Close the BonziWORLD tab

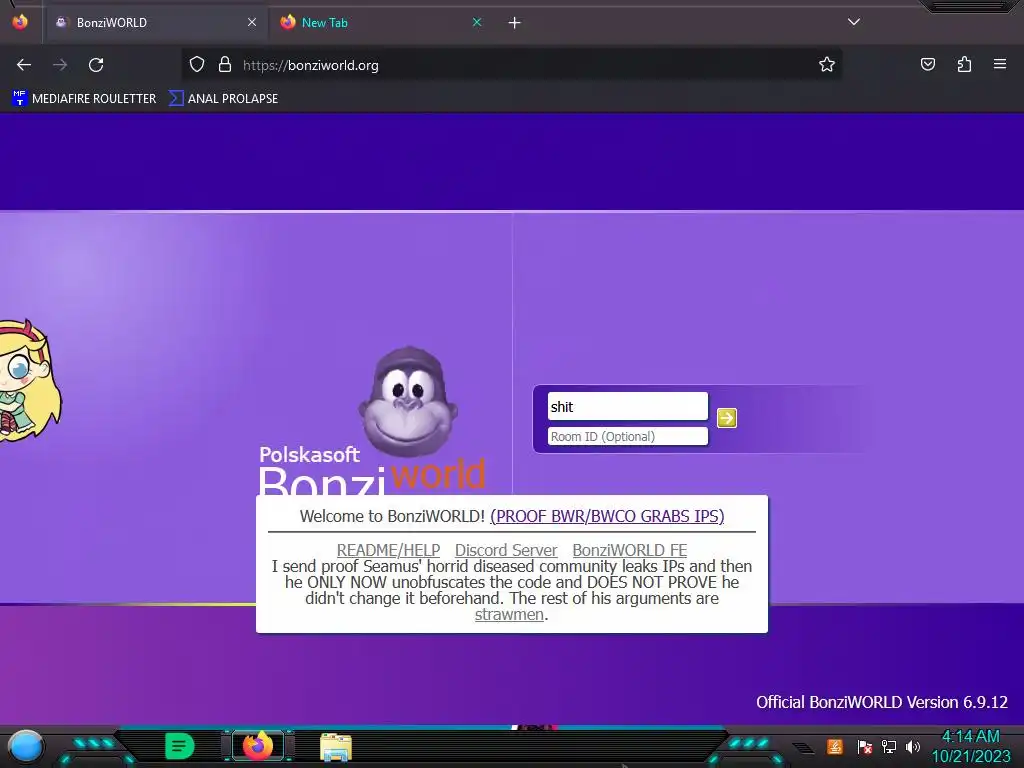(x=252, y=22)
